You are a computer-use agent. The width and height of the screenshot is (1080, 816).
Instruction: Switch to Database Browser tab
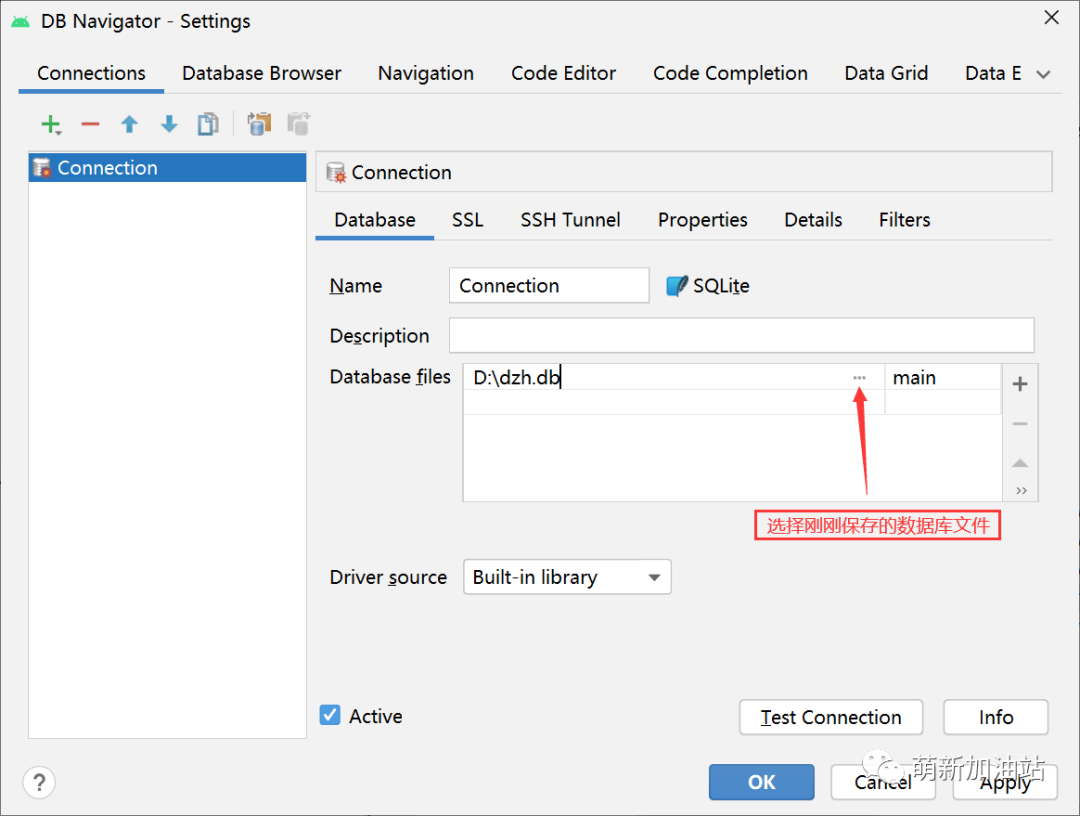click(x=262, y=73)
